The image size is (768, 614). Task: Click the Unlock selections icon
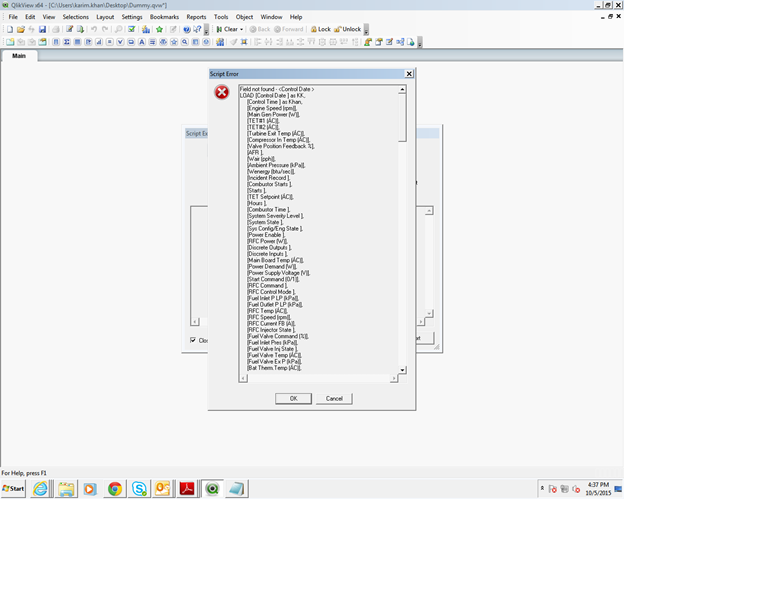coord(348,29)
